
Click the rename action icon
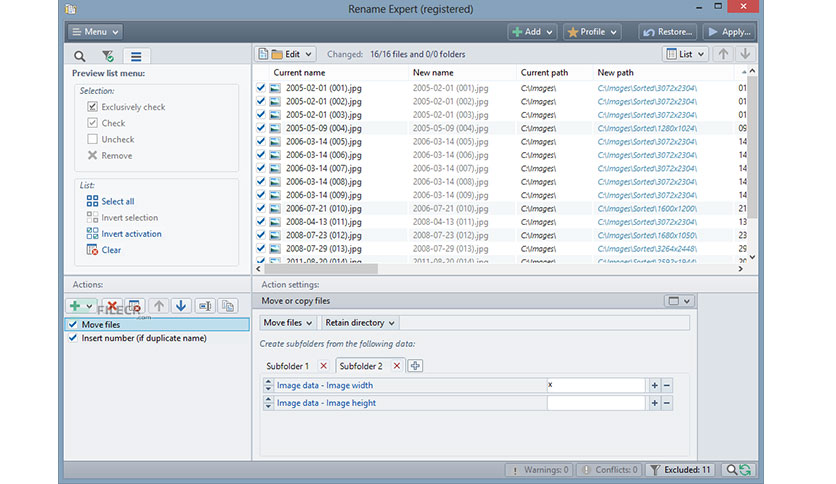pyautogui.click(x=205, y=306)
